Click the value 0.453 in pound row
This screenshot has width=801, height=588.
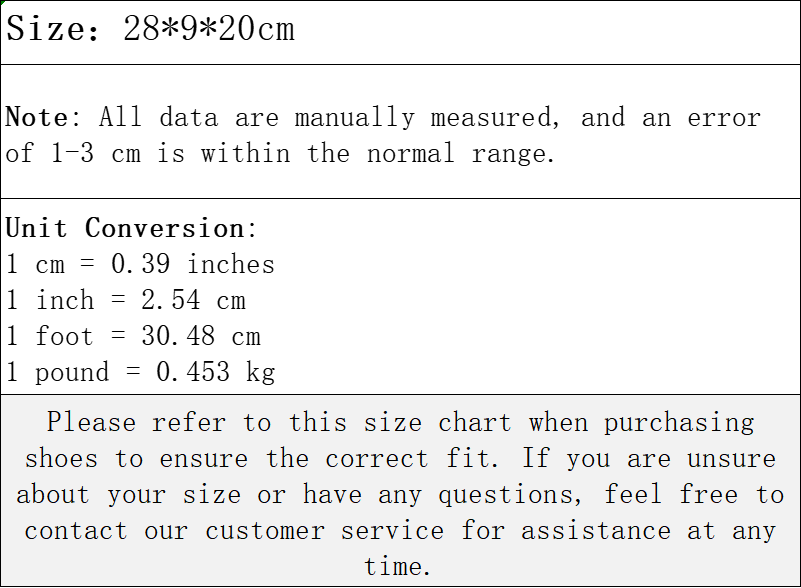pyautogui.click(x=193, y=372)
